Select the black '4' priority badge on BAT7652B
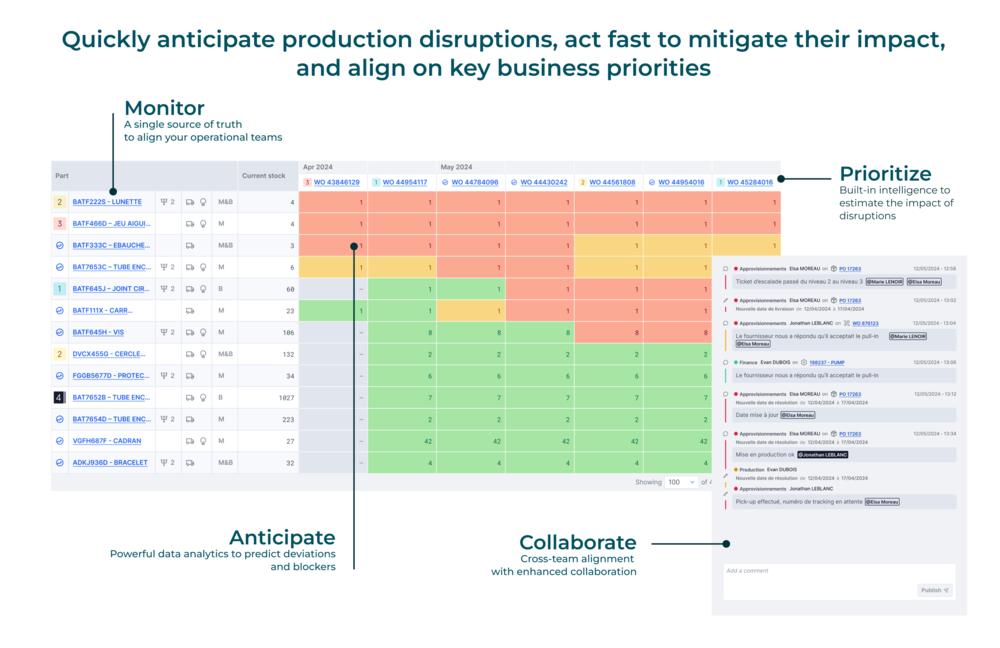Screen dimensions: 1000x648 coord(58,397)
